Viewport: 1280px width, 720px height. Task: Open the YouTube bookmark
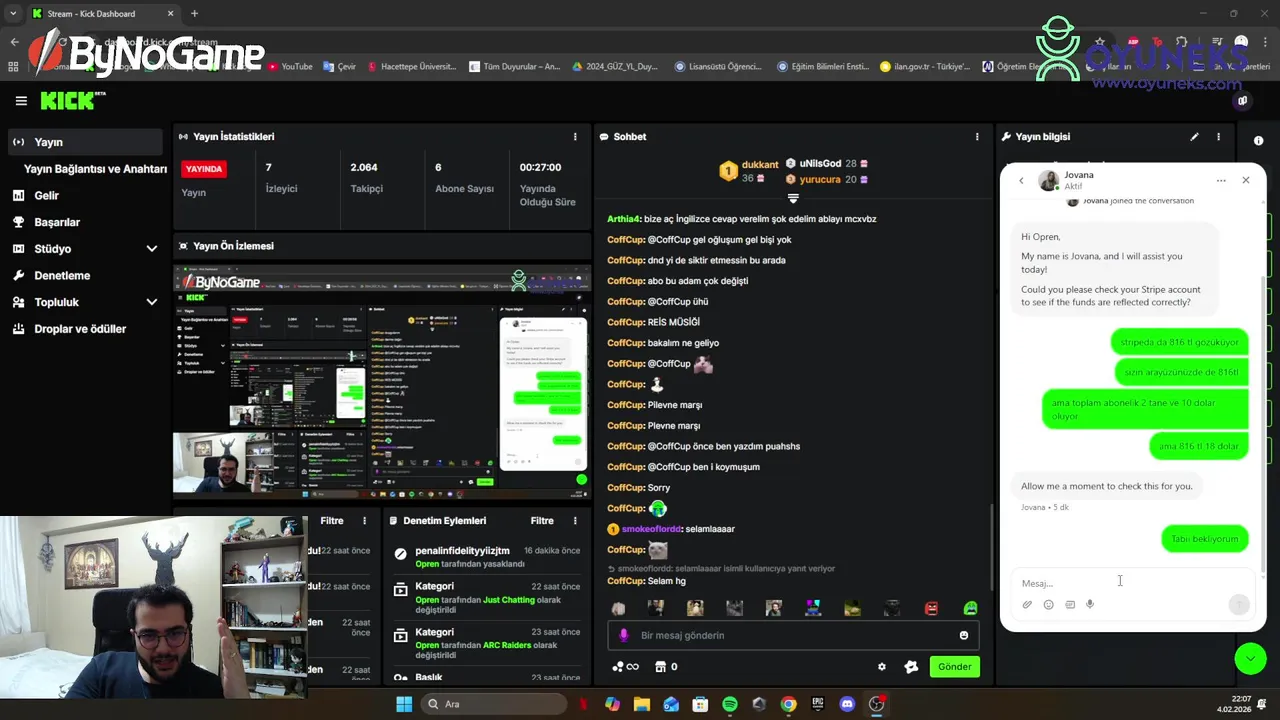click(290, 67)
